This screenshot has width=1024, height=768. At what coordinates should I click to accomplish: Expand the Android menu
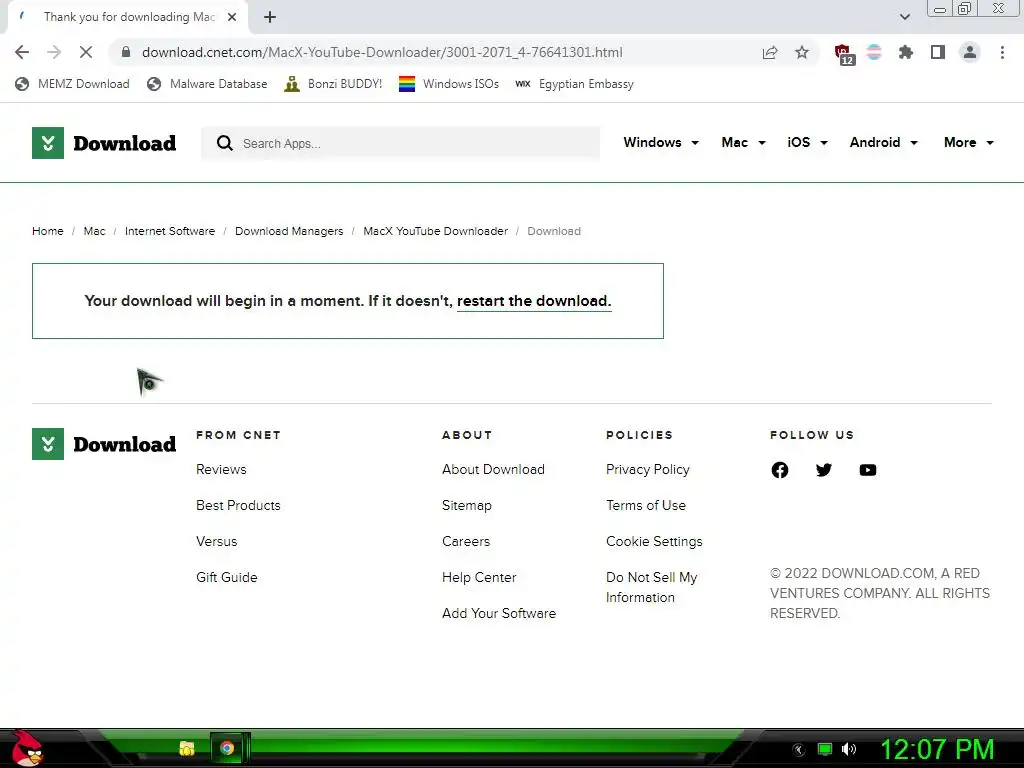click(884, 142)
